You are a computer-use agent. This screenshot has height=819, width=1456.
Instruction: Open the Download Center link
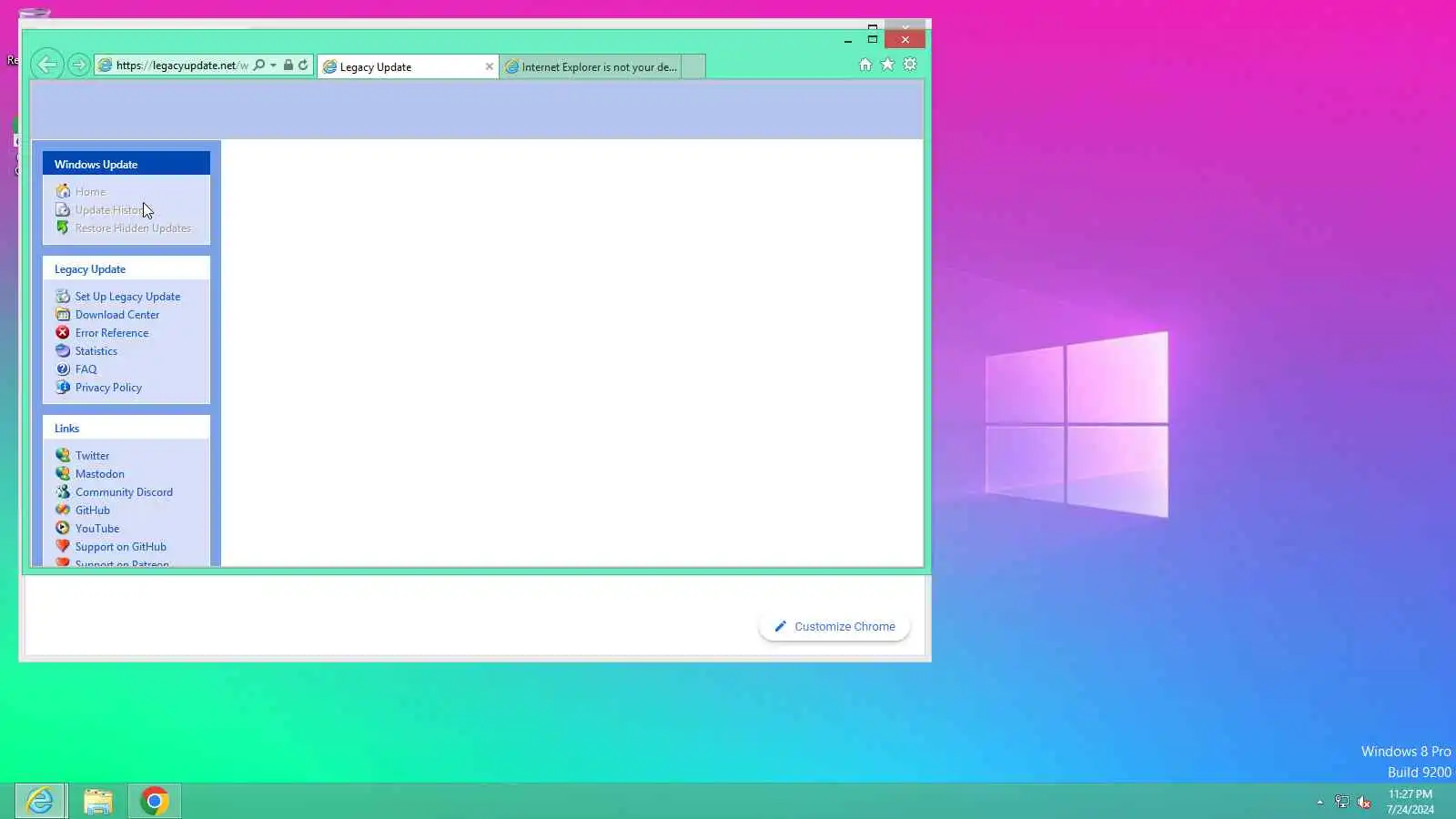(117, 314)
